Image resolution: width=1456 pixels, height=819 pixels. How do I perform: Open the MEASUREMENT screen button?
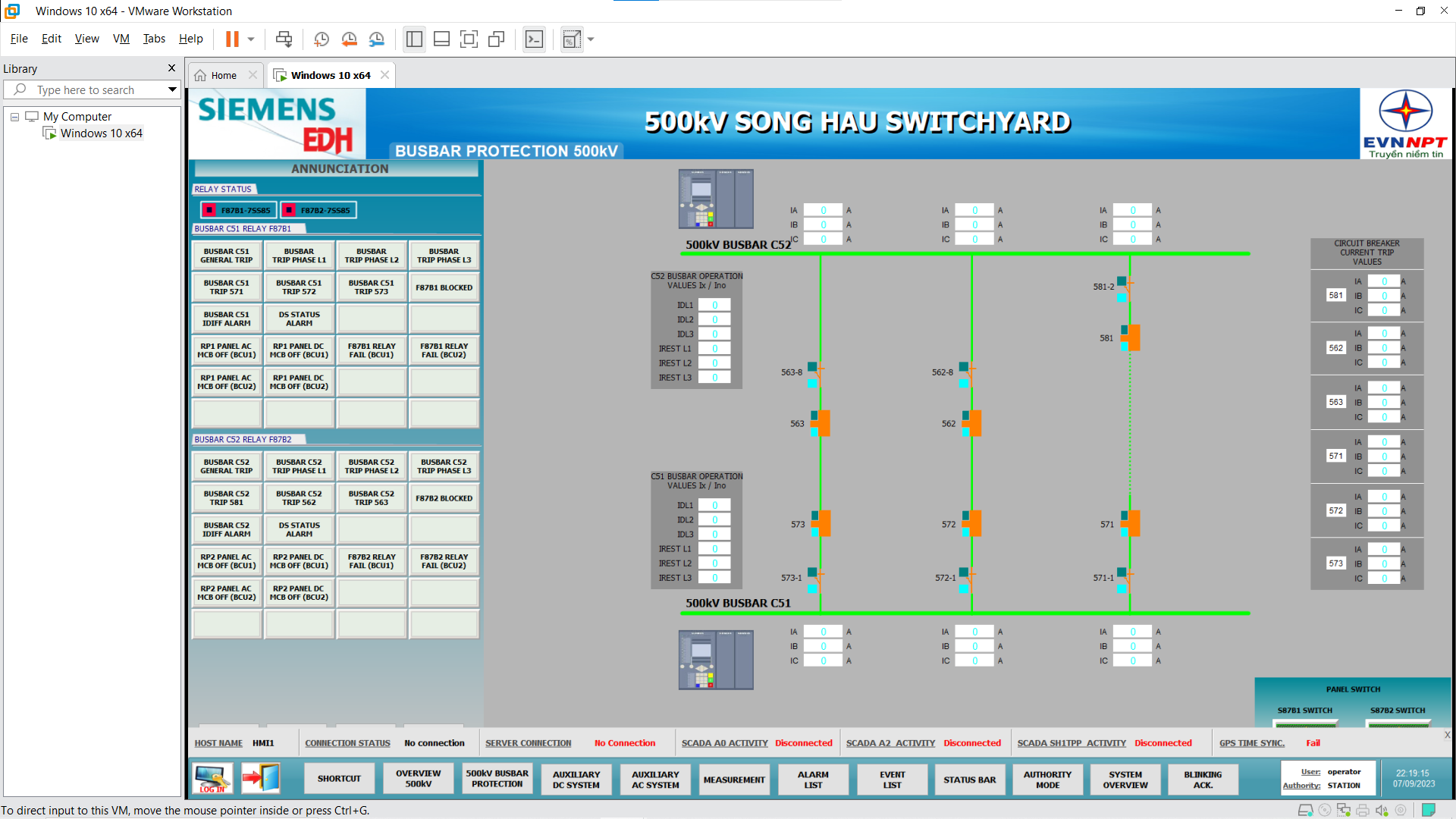click(733, 780)
